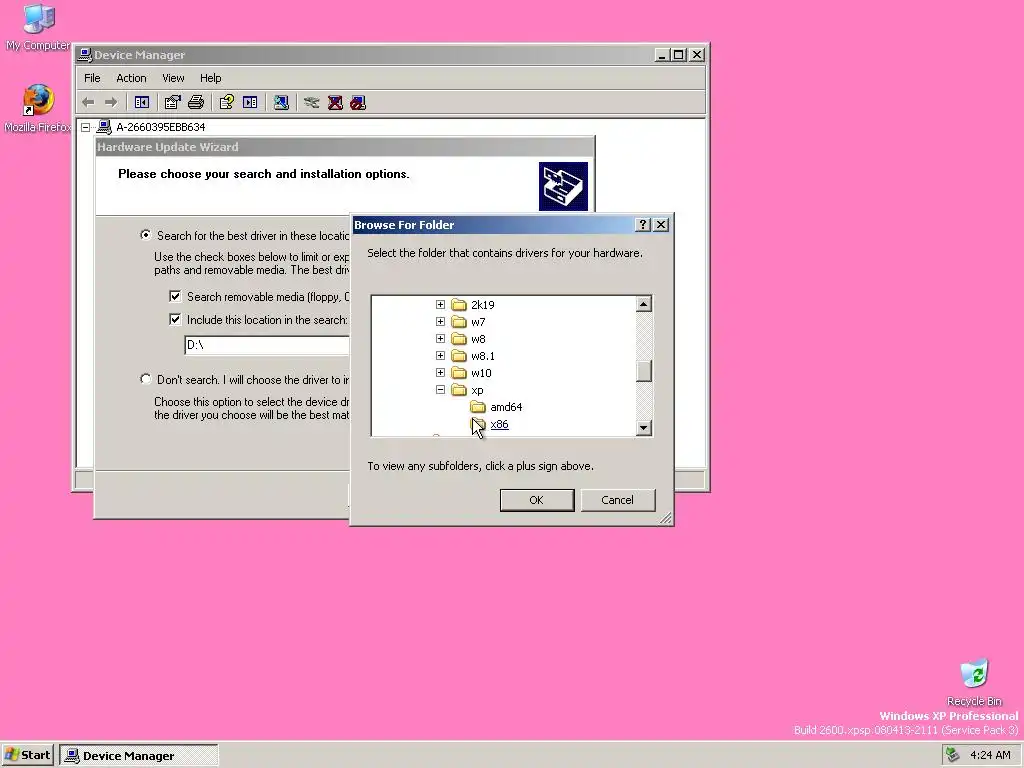Click the help question mark in Browse dialog
This screenshot has height=768, width=1024.
643,225
